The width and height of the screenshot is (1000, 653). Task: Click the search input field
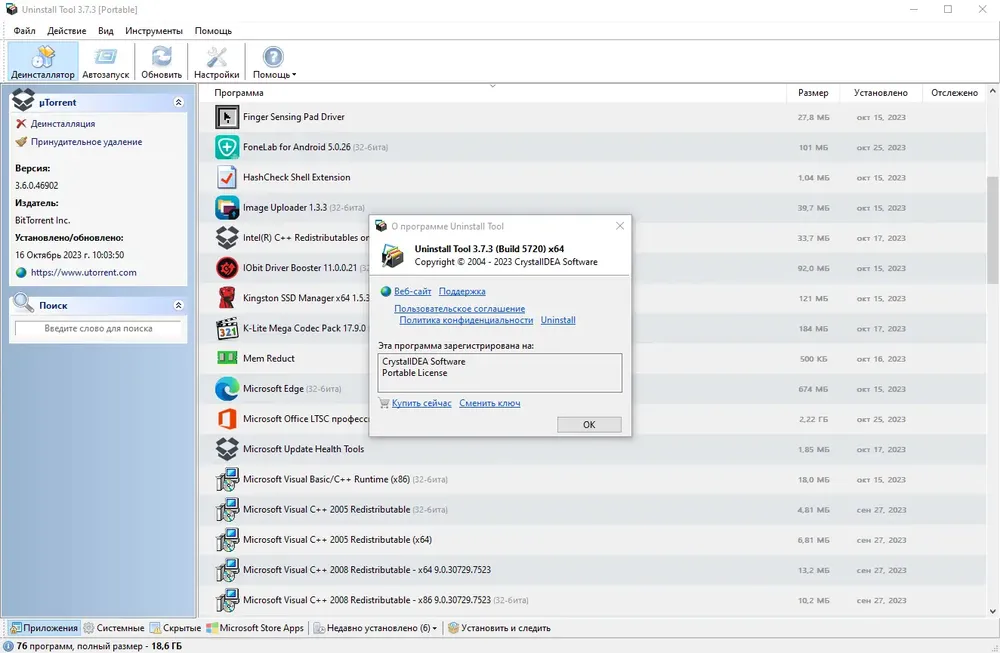click(x=98, y=328)
